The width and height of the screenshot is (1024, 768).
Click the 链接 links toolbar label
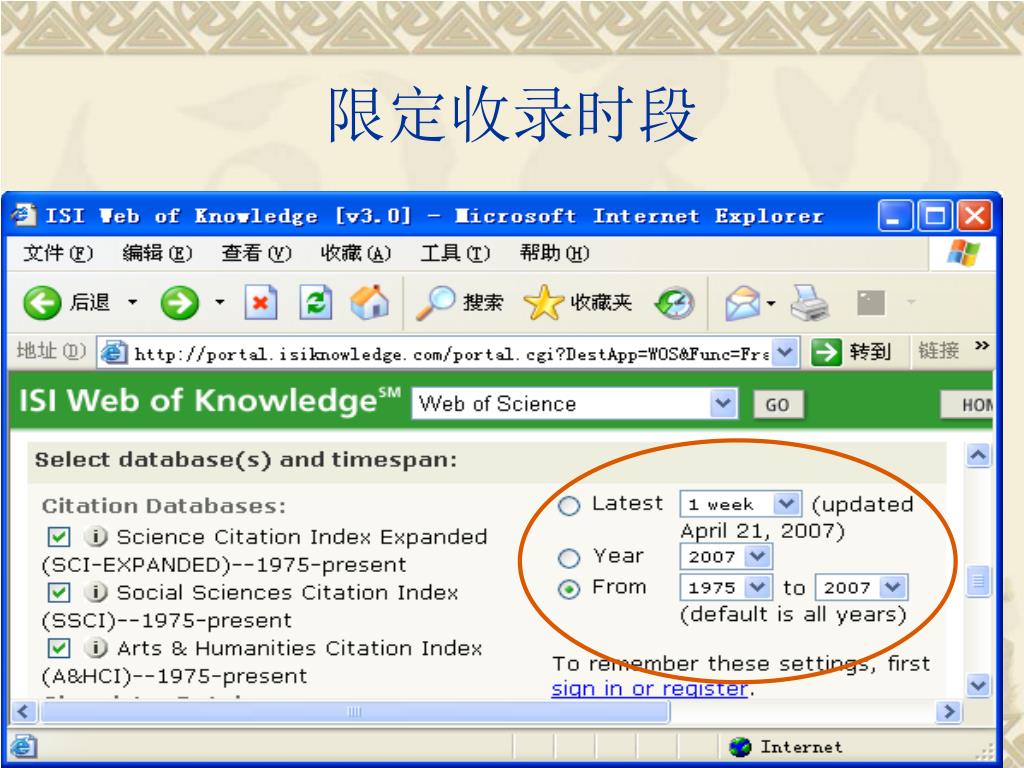click(x=939, y=351)
